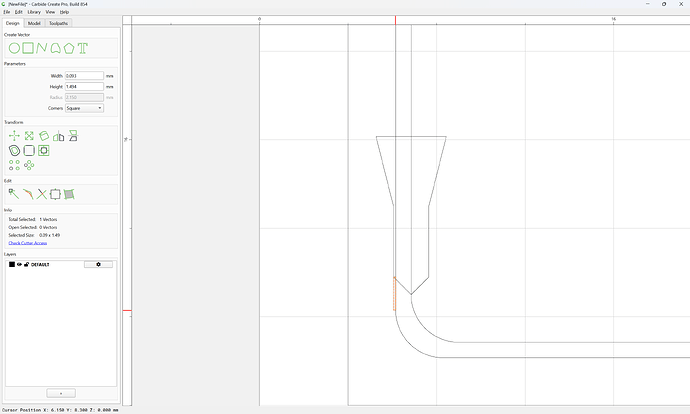Click the Corner Tool icon

point(29,150)
